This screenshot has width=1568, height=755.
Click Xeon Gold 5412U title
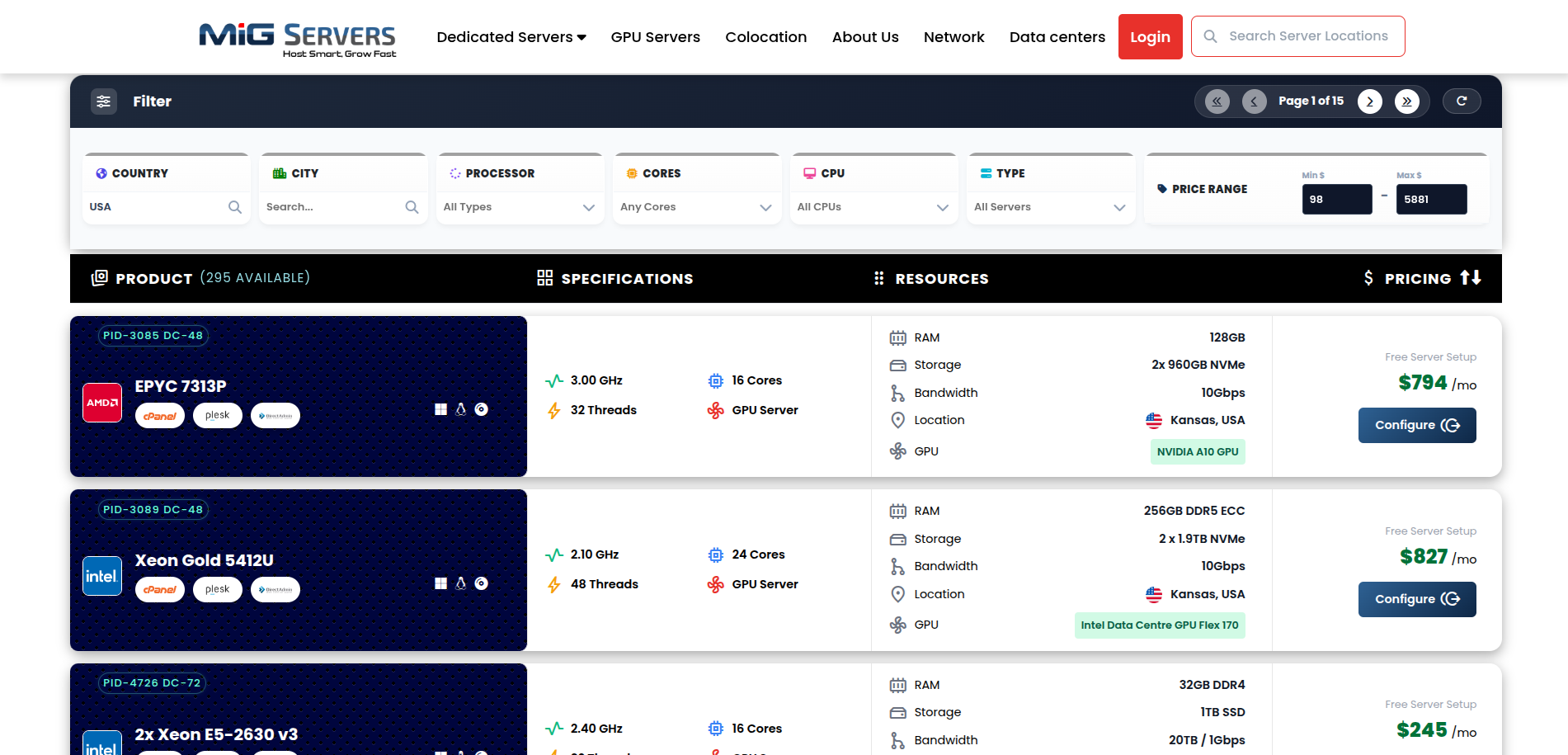pos(205,560)
